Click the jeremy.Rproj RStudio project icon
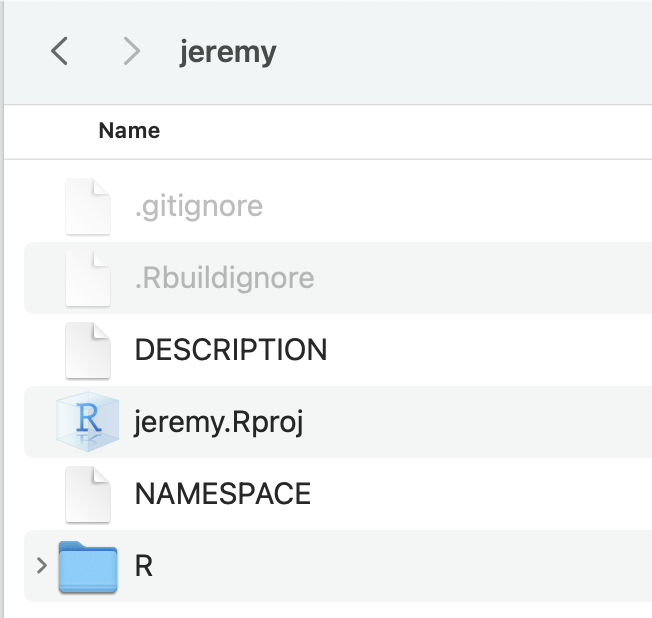The width and height of the screenshot is (652, 618). (88, 421)
